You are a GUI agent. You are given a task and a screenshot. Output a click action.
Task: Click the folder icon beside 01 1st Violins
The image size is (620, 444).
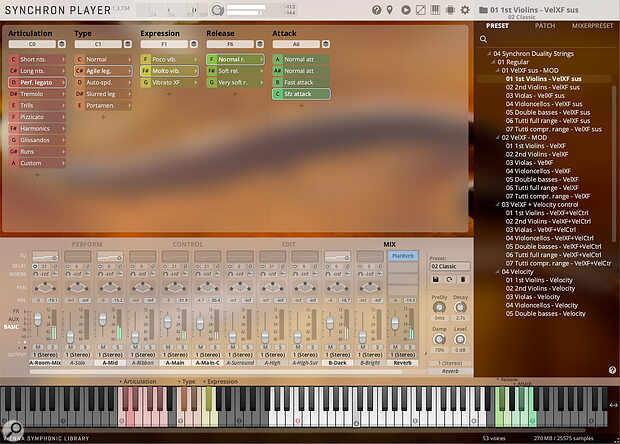(481, 11)
